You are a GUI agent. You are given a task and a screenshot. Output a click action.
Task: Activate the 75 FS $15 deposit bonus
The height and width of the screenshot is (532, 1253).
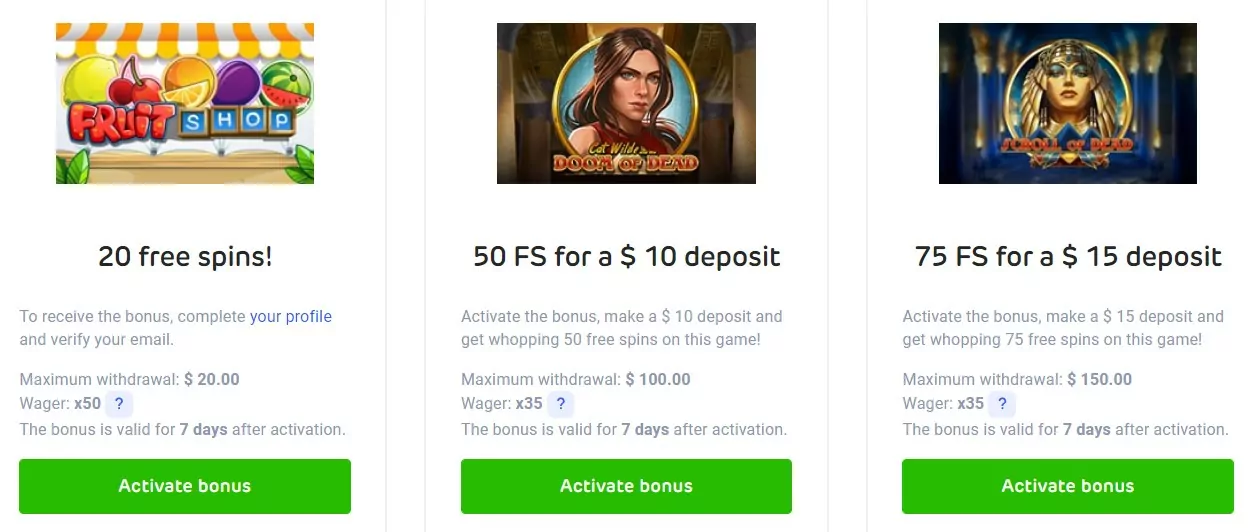coord(1068,486)
